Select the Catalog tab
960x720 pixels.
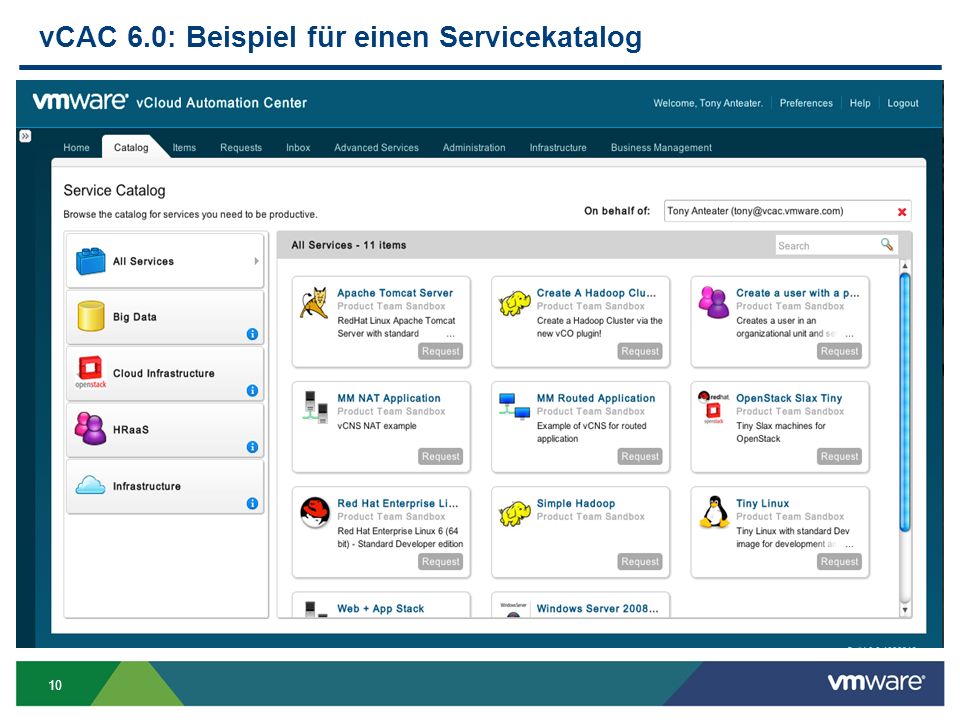[x=131, y=148]
